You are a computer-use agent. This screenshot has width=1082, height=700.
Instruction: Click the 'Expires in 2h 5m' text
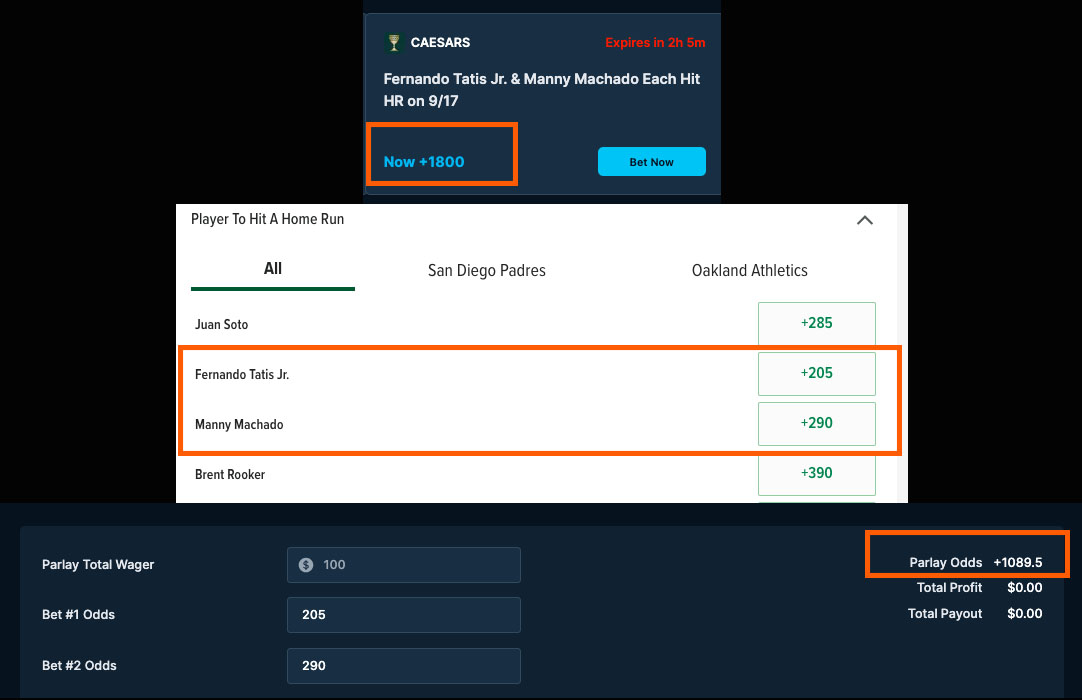click(x=655, y=43)
